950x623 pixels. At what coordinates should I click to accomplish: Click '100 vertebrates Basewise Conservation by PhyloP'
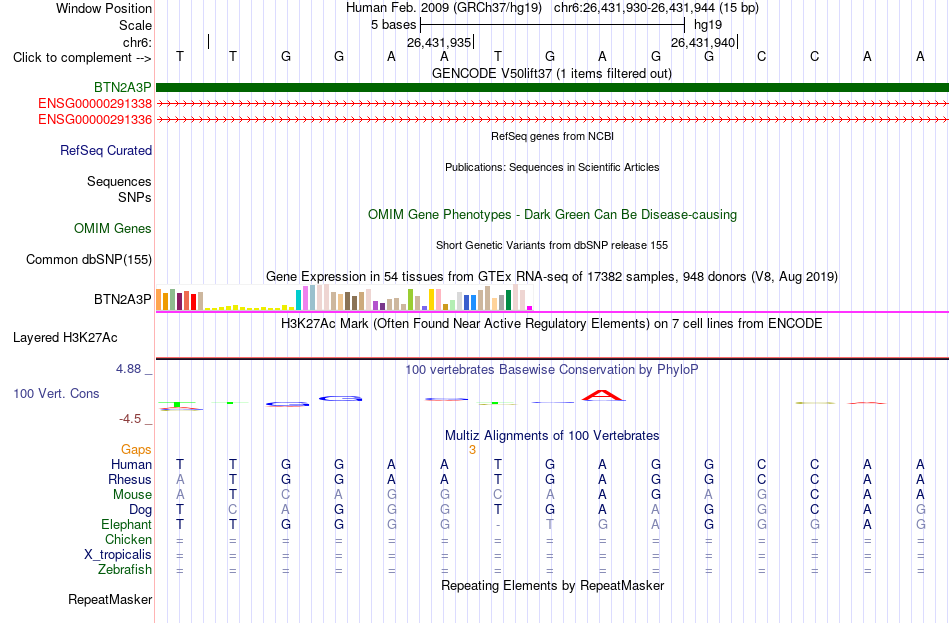pyautogui.click(x=552, y=370)
